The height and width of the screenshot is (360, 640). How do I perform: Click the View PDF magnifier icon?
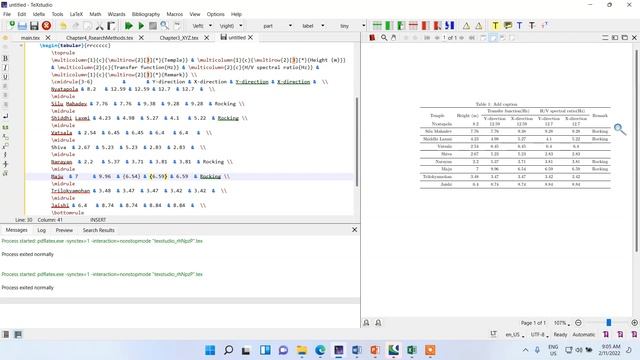164,26
